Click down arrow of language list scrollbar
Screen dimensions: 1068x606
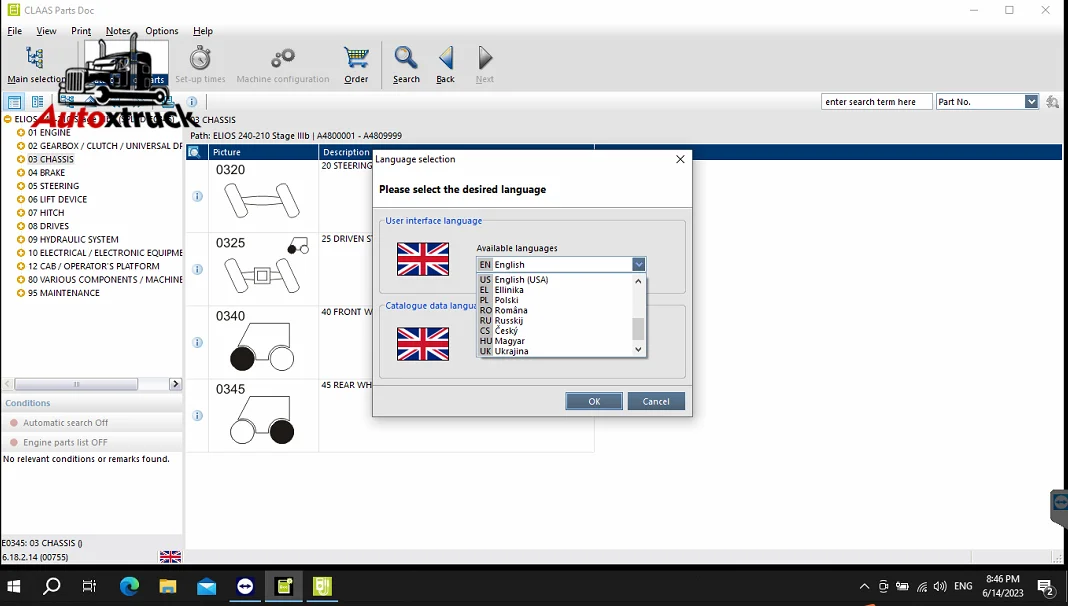coord(638,350)
